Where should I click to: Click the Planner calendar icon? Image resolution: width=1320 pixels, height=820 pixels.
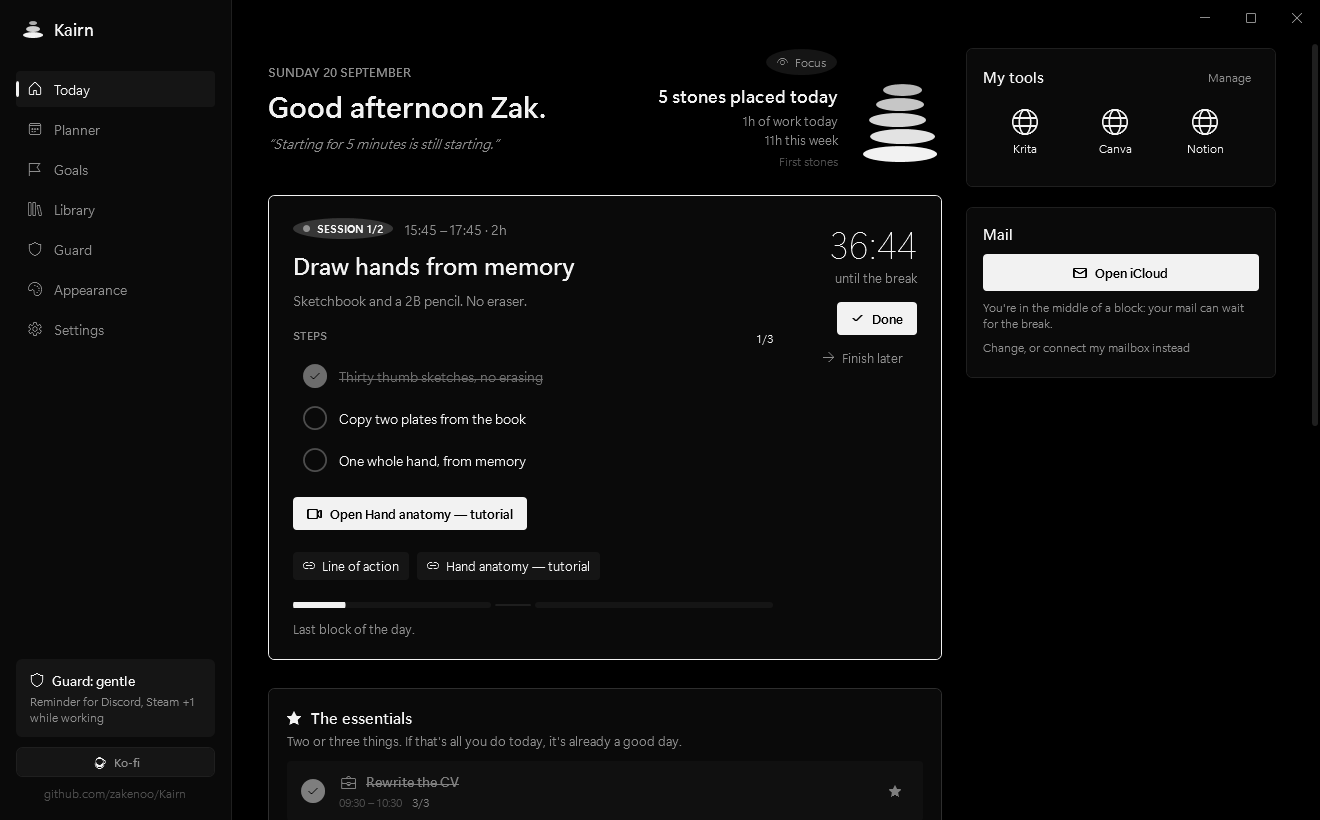pos(35,129)
